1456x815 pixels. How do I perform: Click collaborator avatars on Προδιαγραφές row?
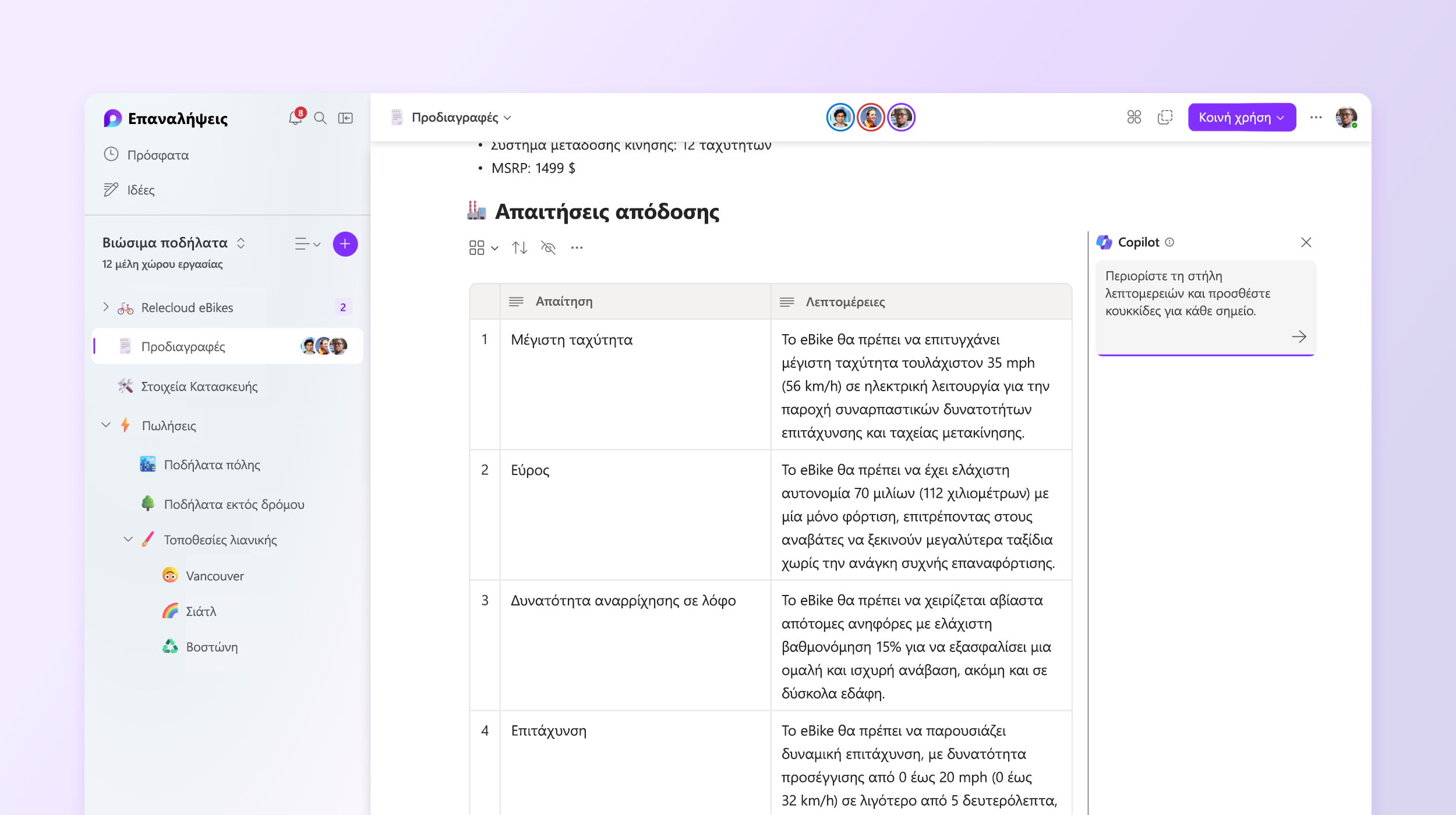[x=324, y=346]
